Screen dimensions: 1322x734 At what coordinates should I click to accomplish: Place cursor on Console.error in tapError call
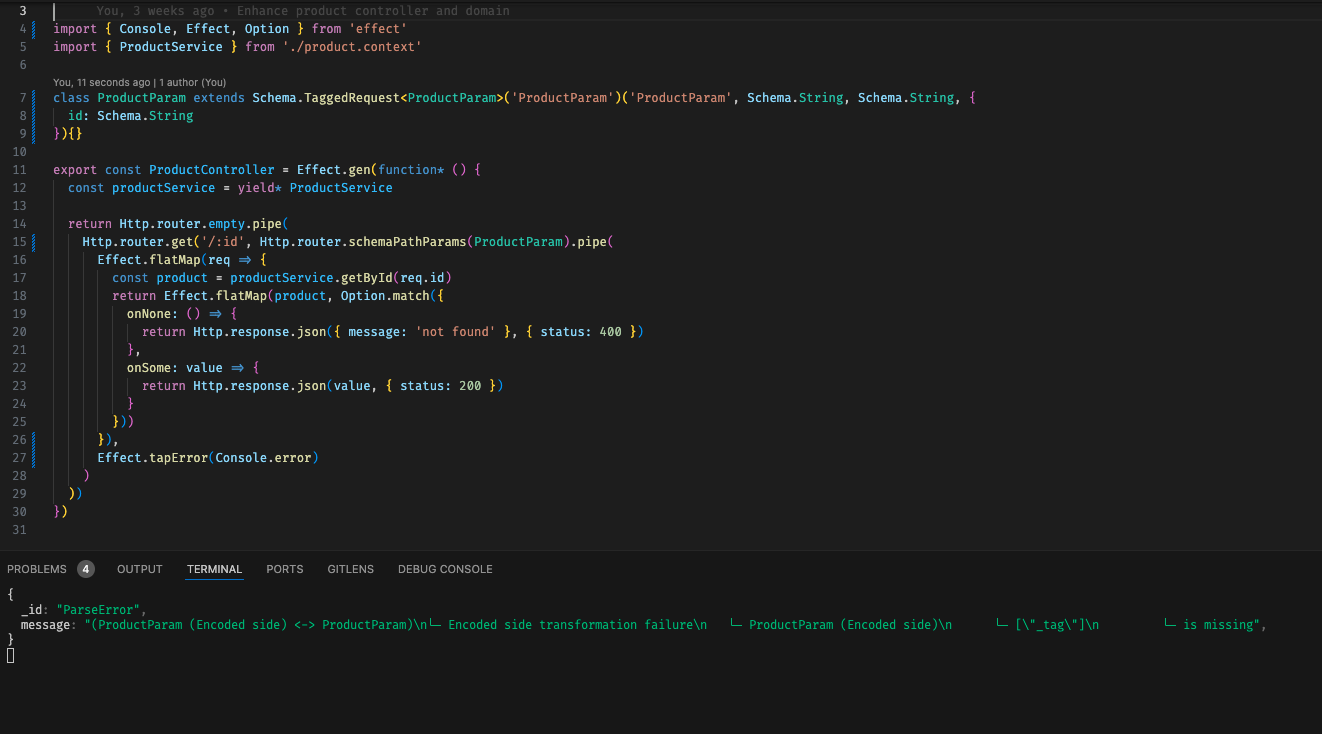point(263,458)
